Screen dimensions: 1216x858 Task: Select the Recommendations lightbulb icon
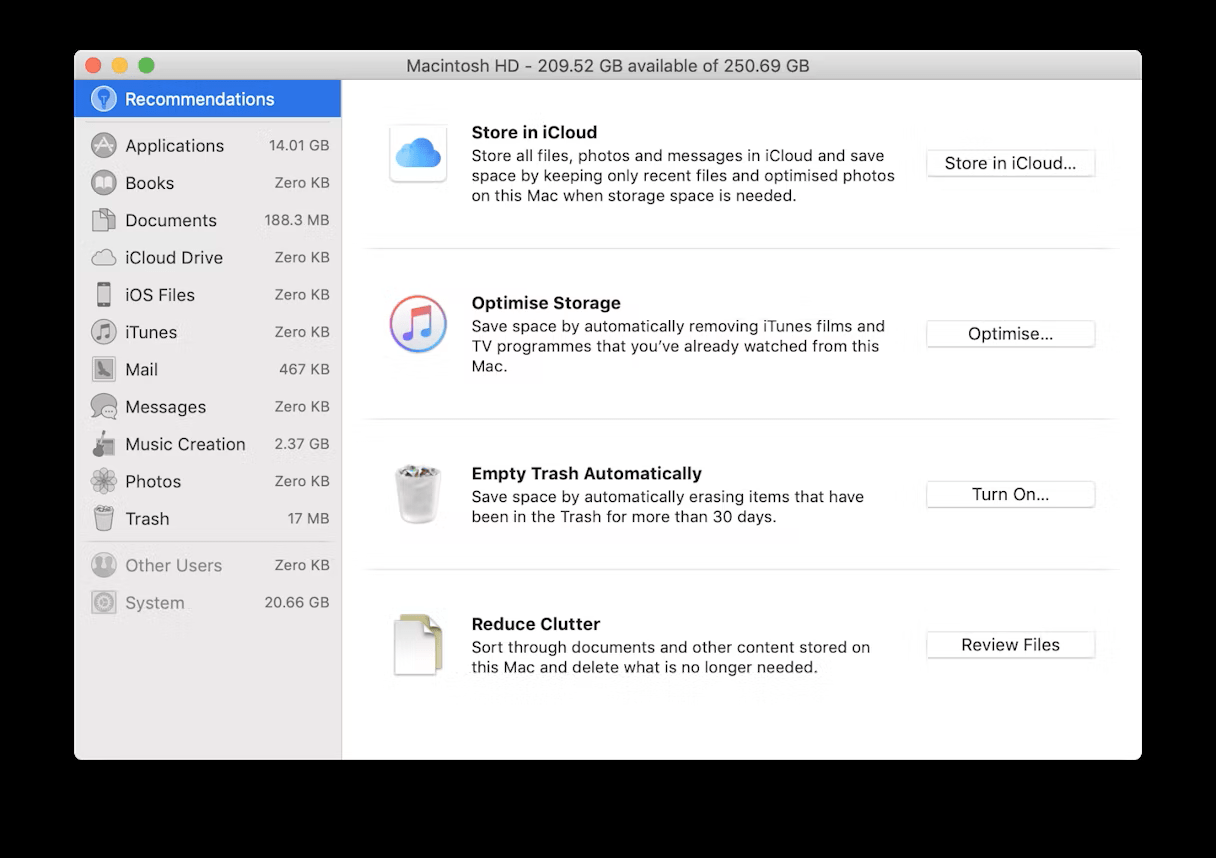tap(103, 98)
